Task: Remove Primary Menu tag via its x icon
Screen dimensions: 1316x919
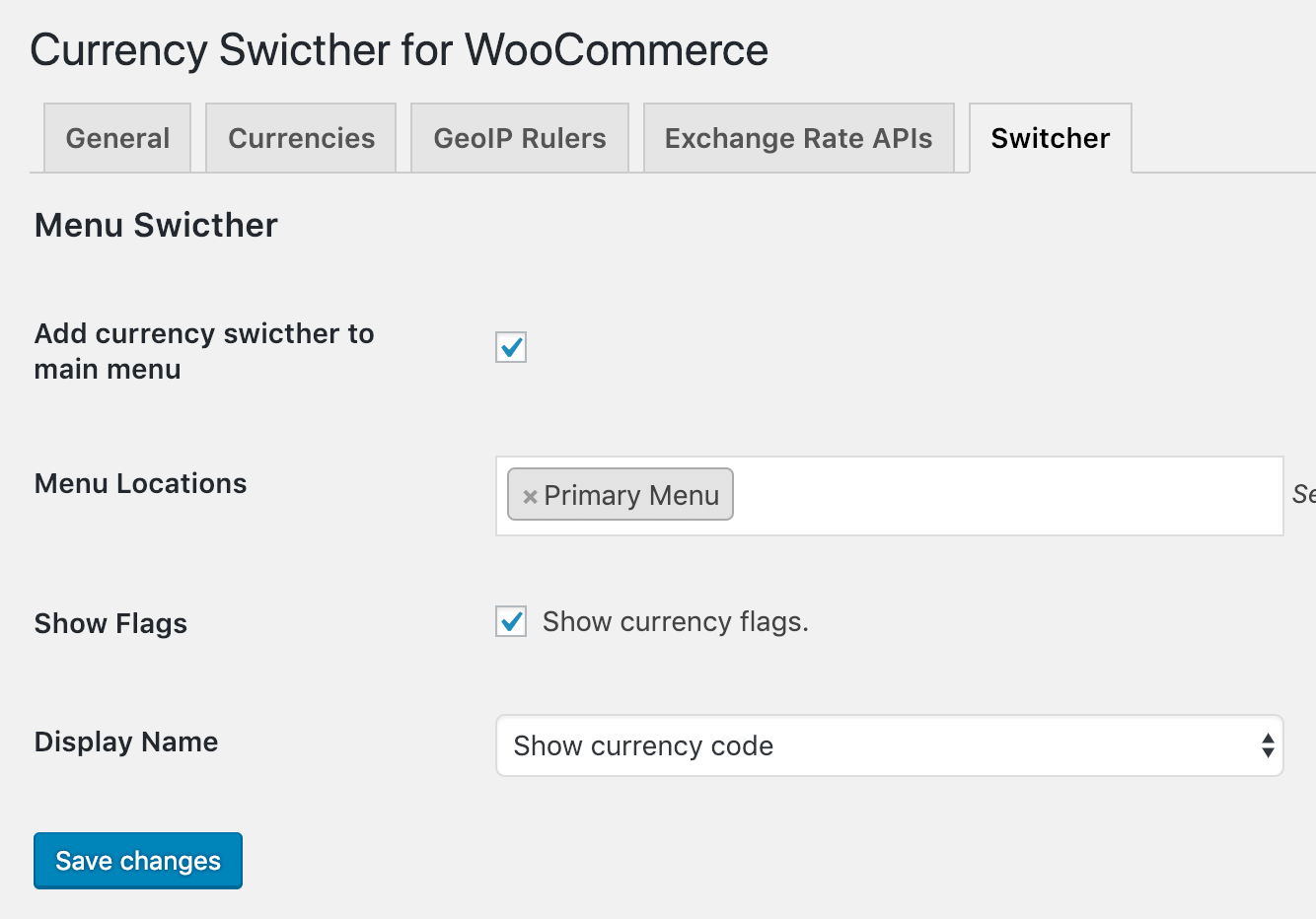Action: [x=530, y=496]
